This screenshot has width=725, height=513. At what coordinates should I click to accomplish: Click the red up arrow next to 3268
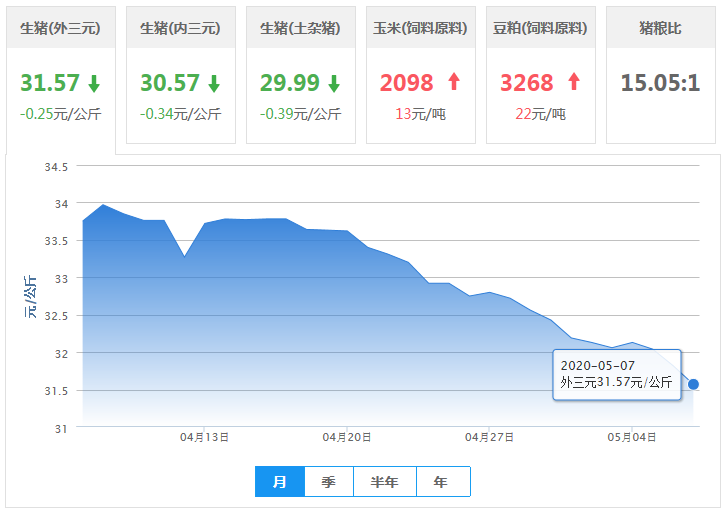(x=574, y=82)
